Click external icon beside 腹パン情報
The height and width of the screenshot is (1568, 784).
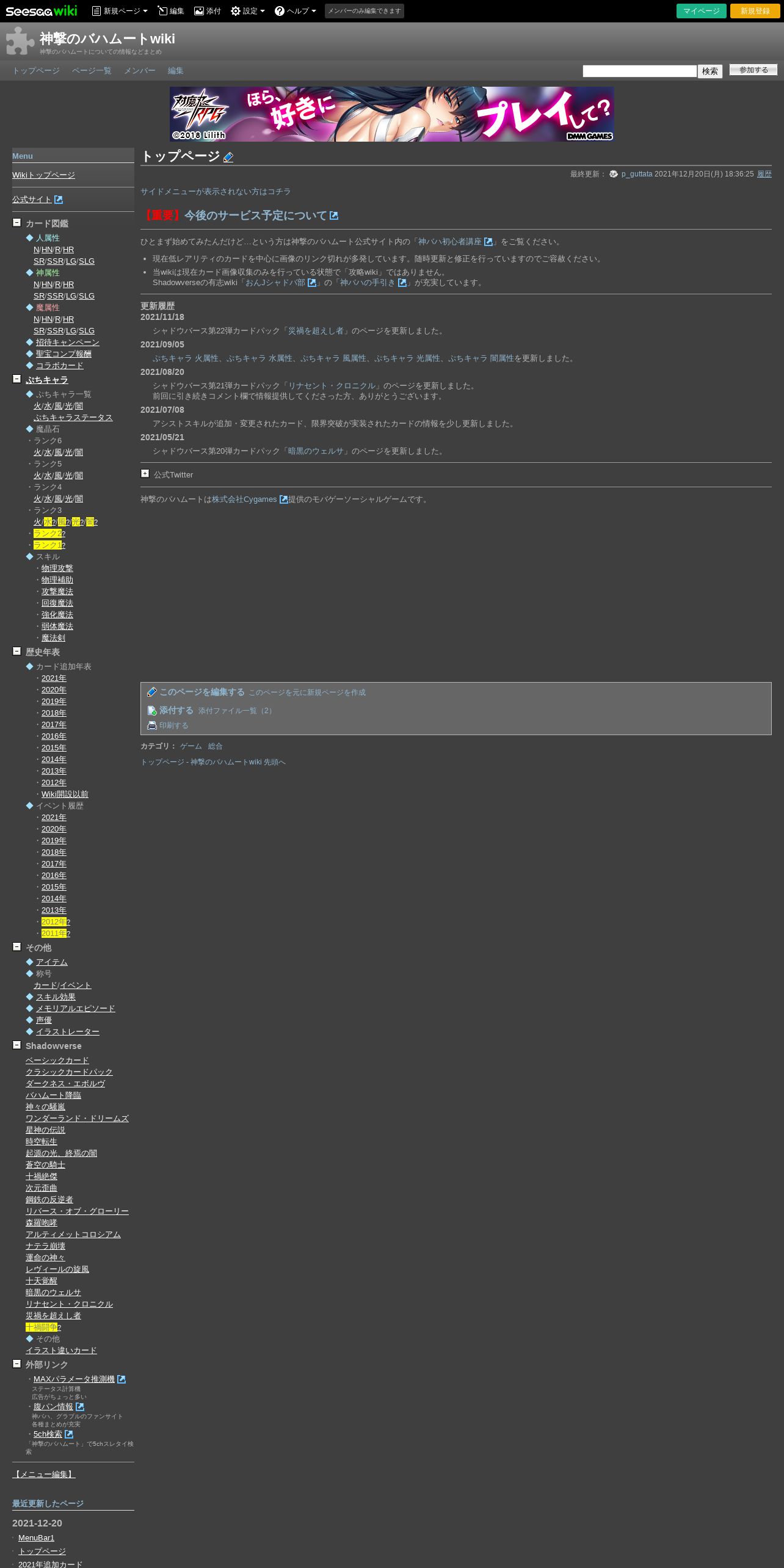click(x=80, y=1407)
